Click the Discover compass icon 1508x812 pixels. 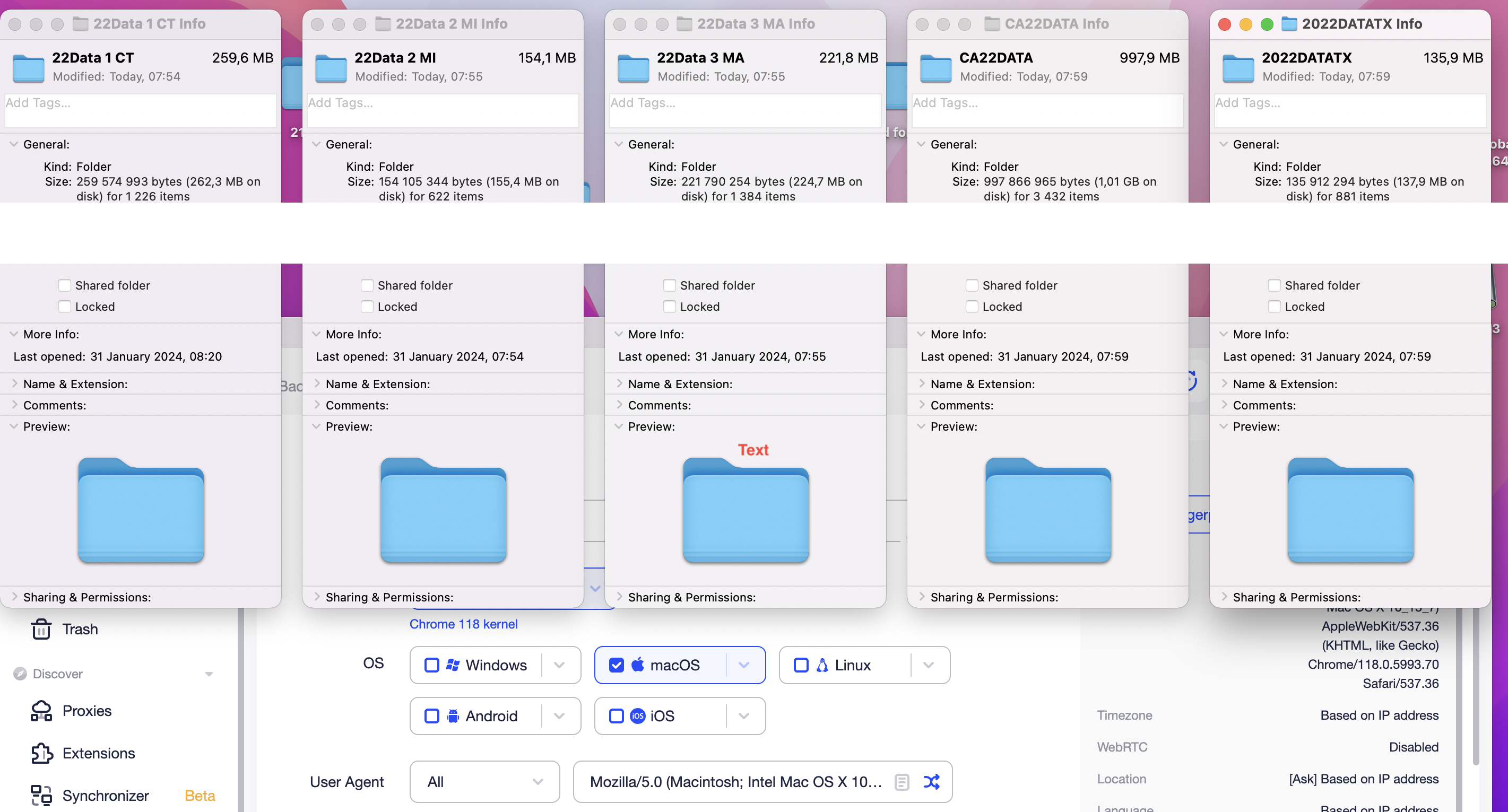(x=21, y=674)
